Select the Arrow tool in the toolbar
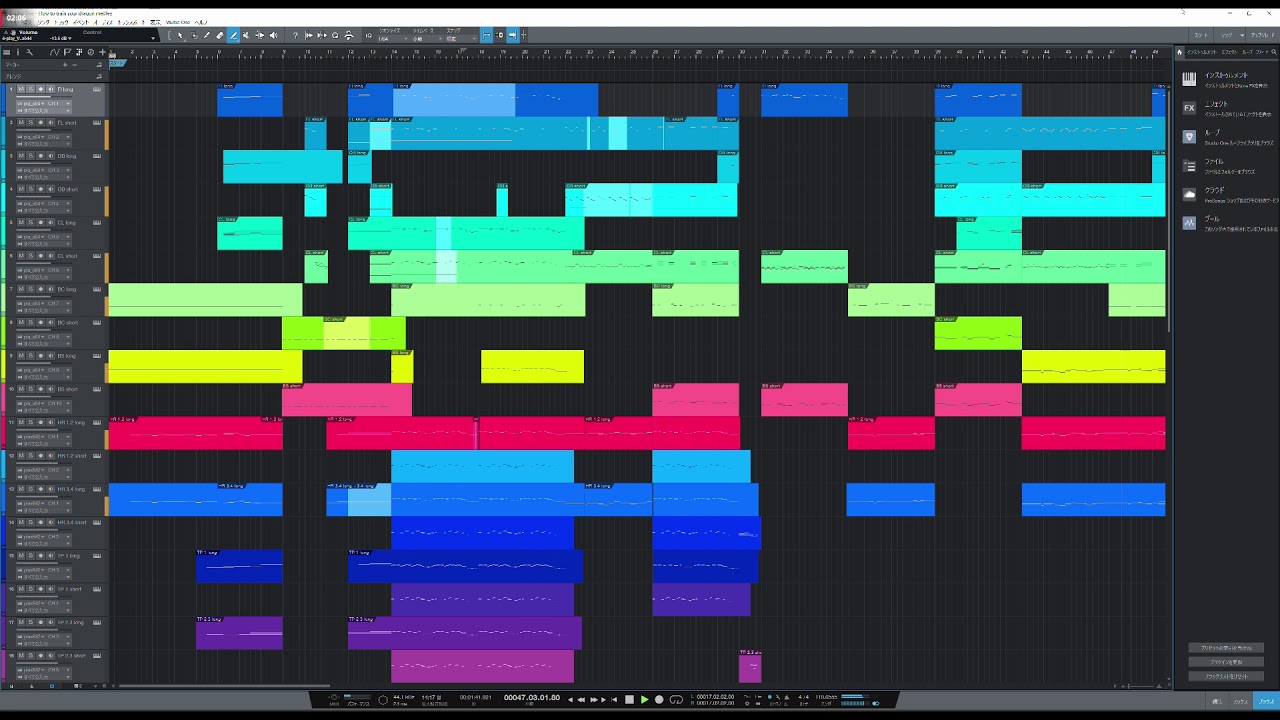This screenshot has width=1280, height=720. click(x=180, y=35)
